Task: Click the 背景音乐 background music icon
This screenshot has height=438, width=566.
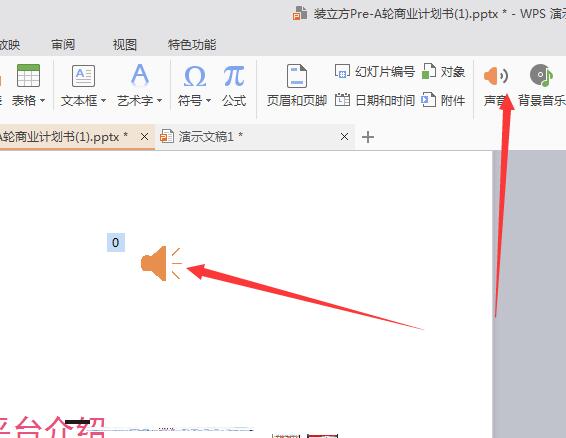Action: [x=541, y=75]
